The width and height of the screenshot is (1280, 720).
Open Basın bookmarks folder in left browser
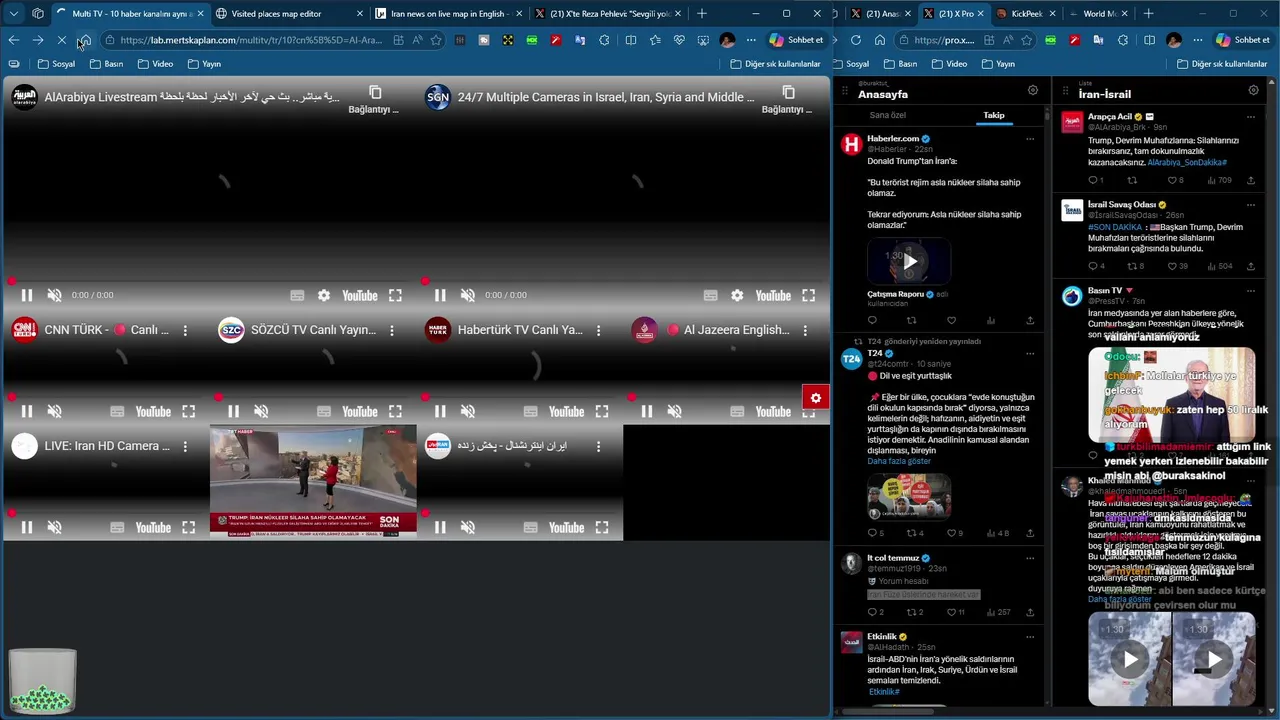[106, 64]
